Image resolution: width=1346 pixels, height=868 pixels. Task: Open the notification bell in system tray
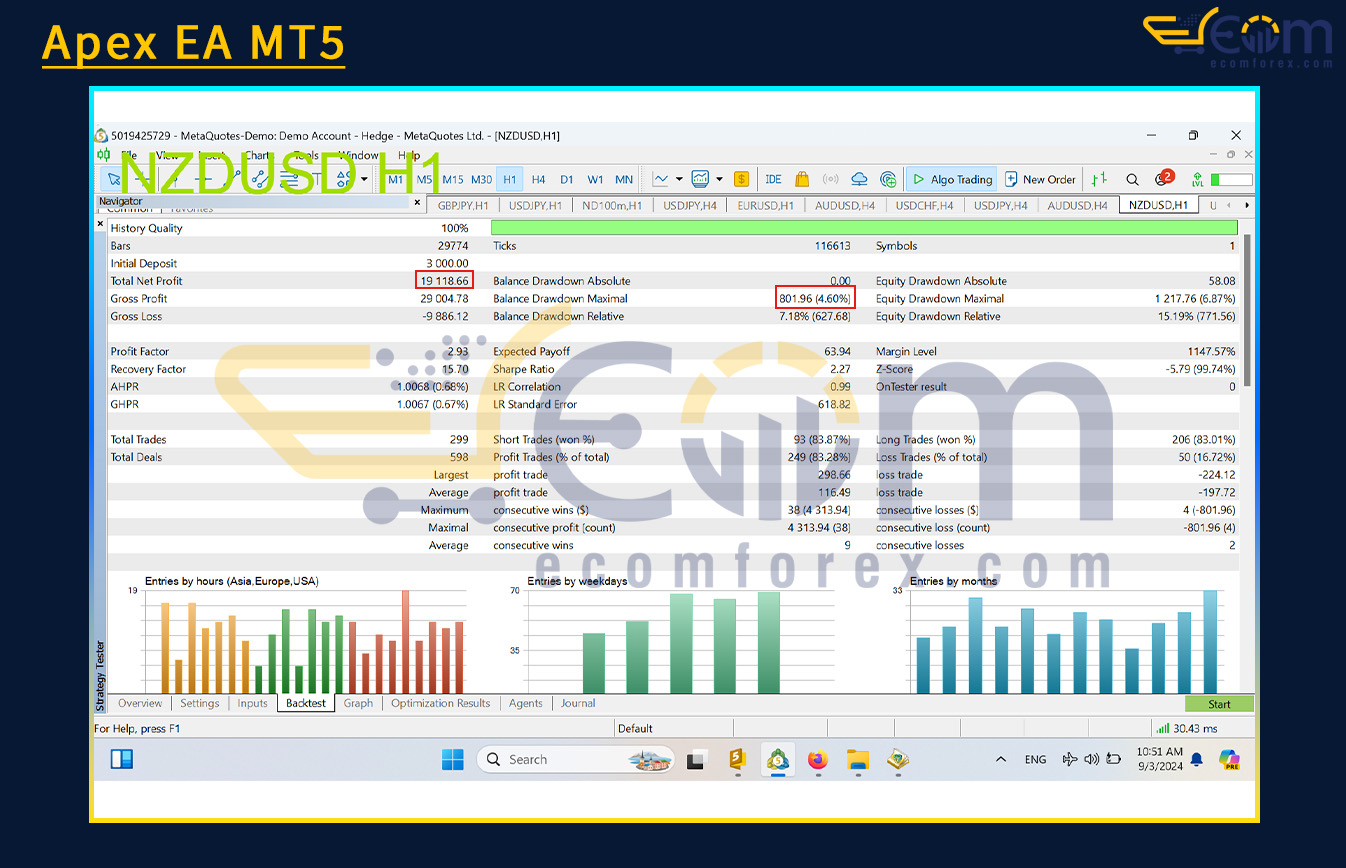click(x=1197, y=760)
